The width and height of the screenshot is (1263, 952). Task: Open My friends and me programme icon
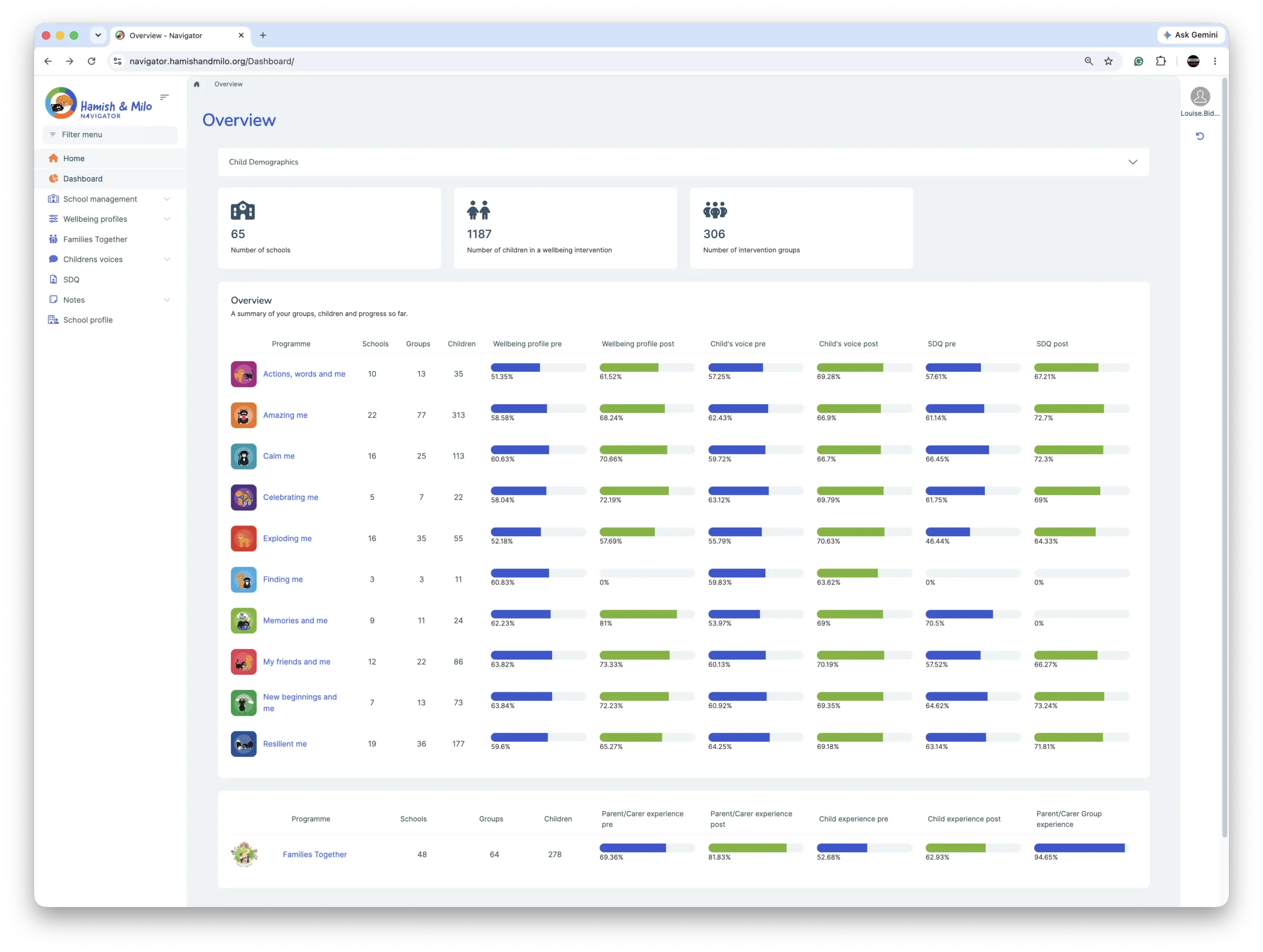243,661
